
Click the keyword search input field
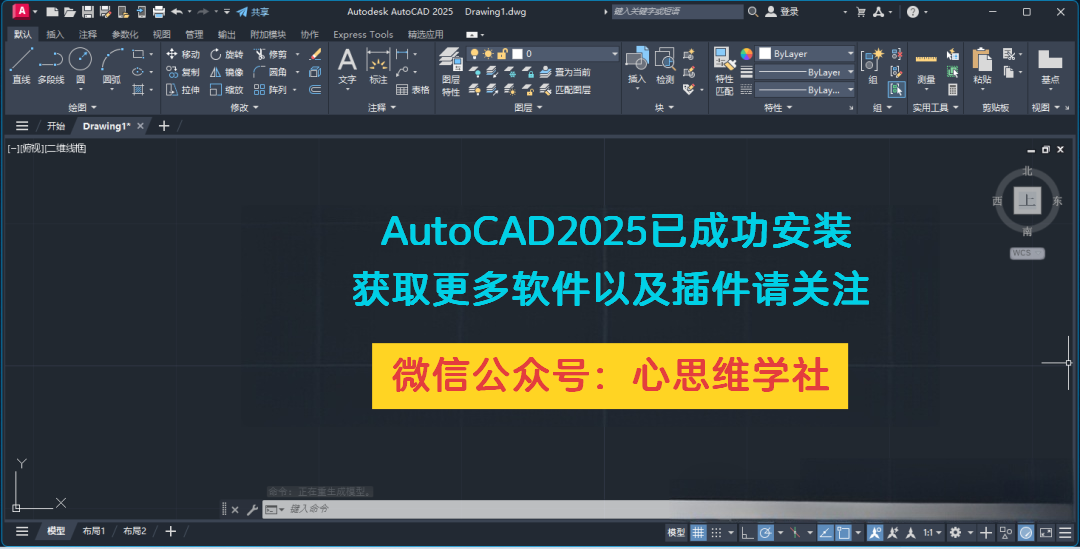[x=677, y=12]
